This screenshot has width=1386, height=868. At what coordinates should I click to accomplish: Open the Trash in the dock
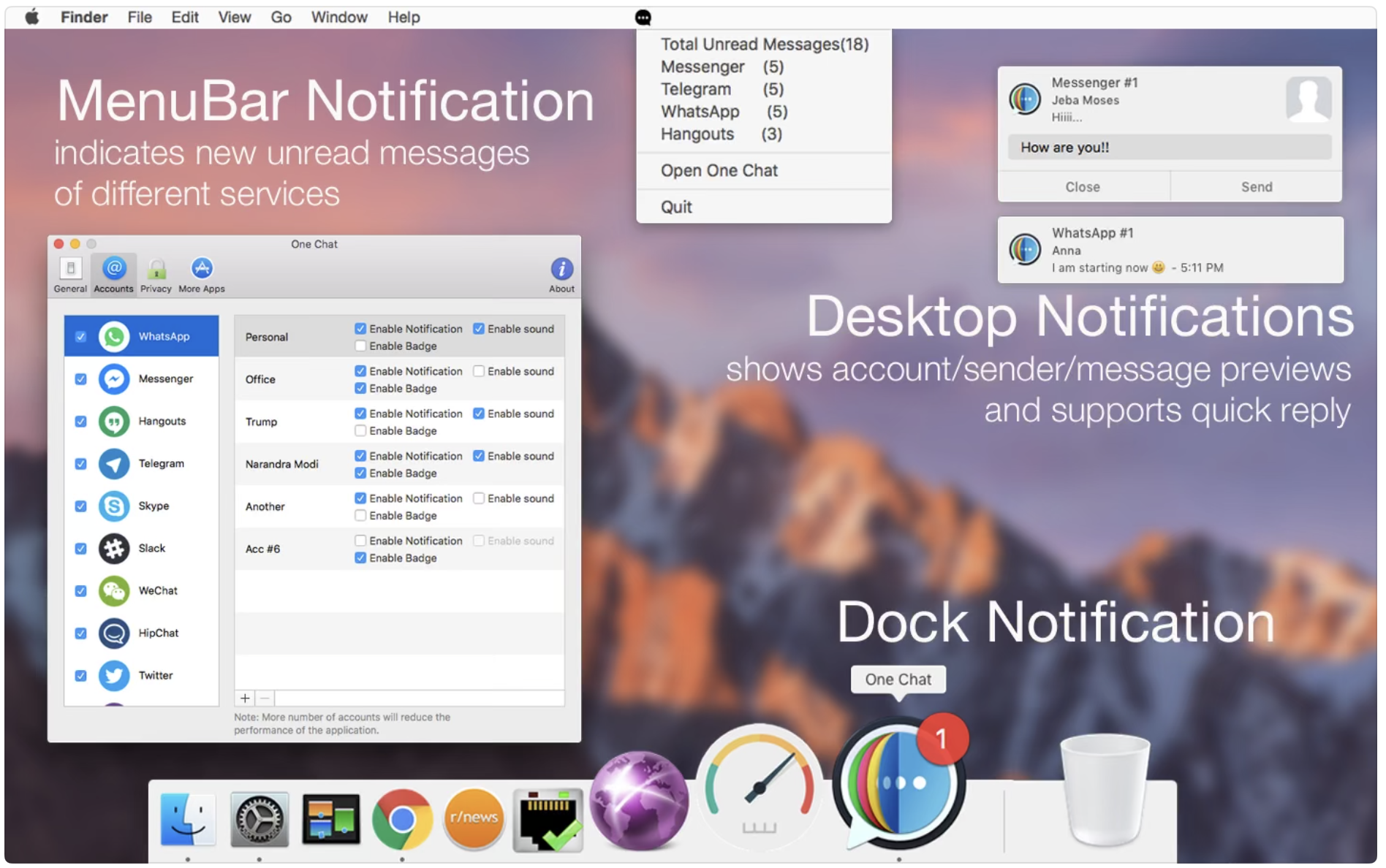click(1104, 789)
